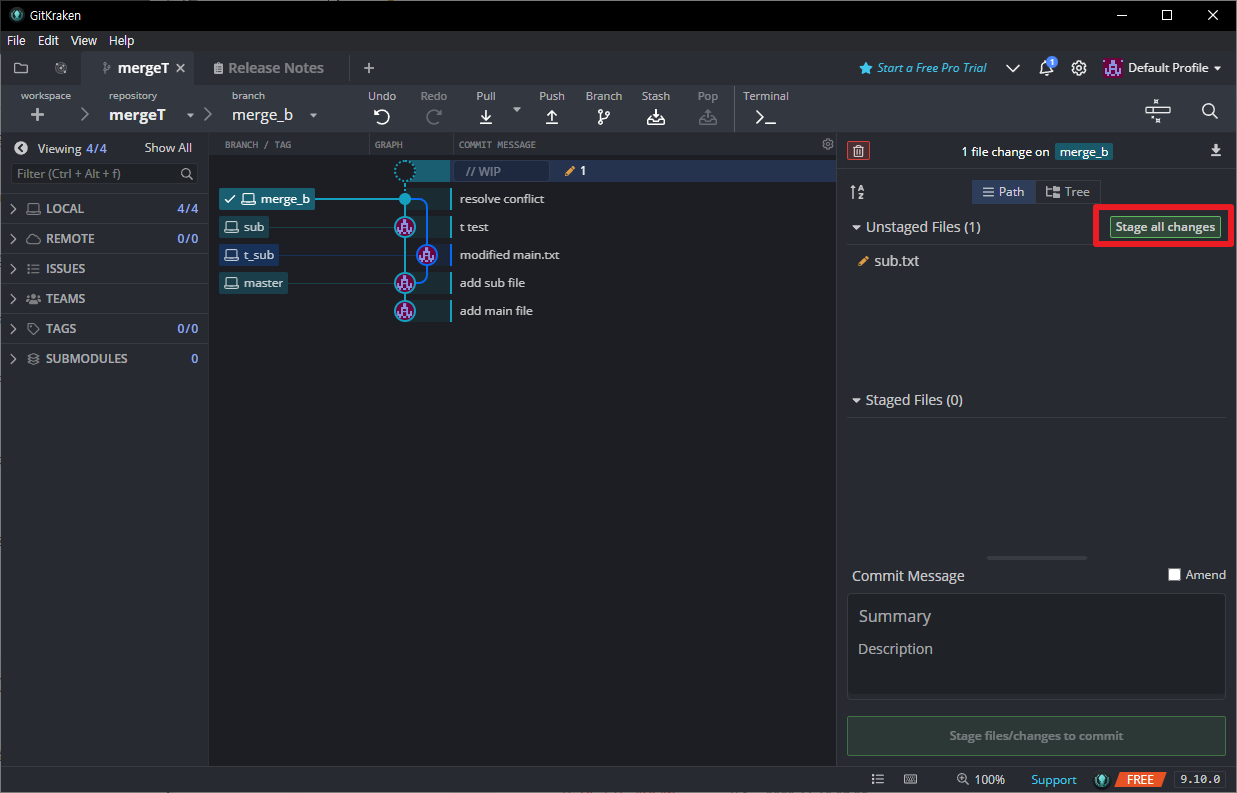Open the notifications bell
The width and height of the screenshot is (1237, 793).
pos(1046,68)
